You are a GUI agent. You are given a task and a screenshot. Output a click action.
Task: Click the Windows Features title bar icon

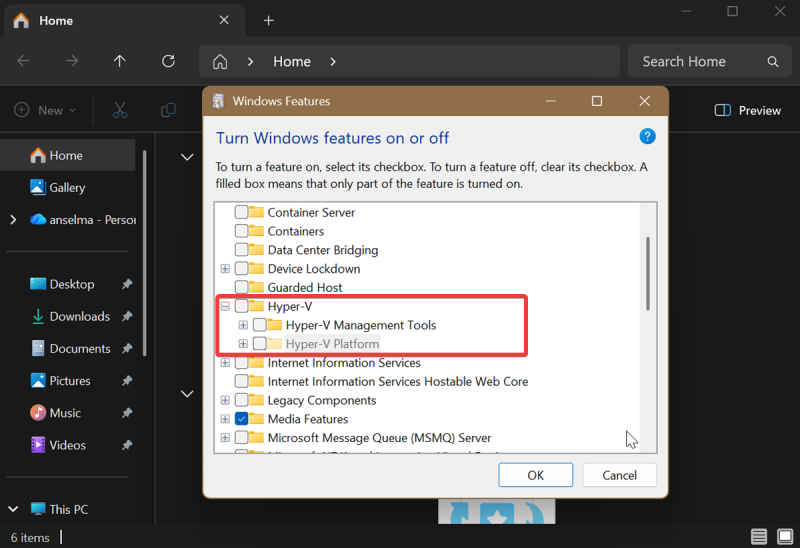coord(218,101)
